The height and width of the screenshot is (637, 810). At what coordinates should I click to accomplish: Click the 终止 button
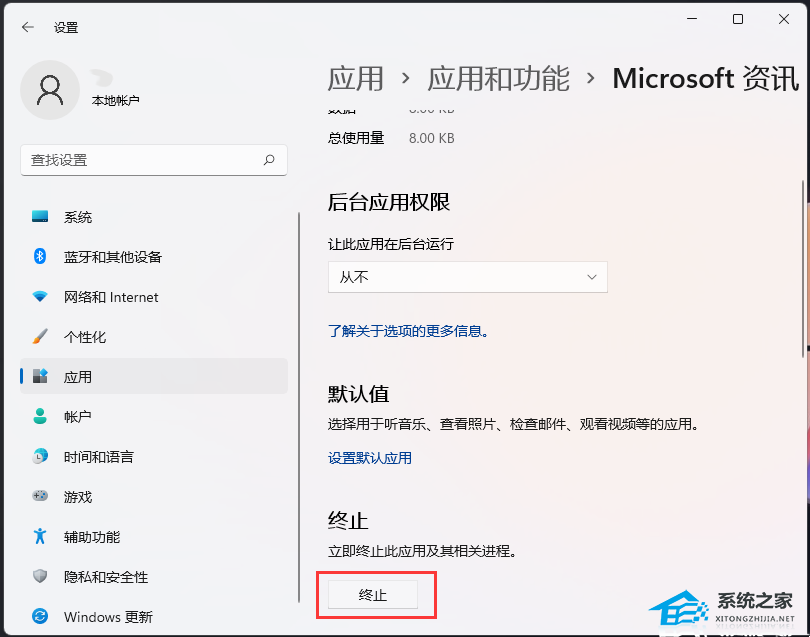[372, 595]
